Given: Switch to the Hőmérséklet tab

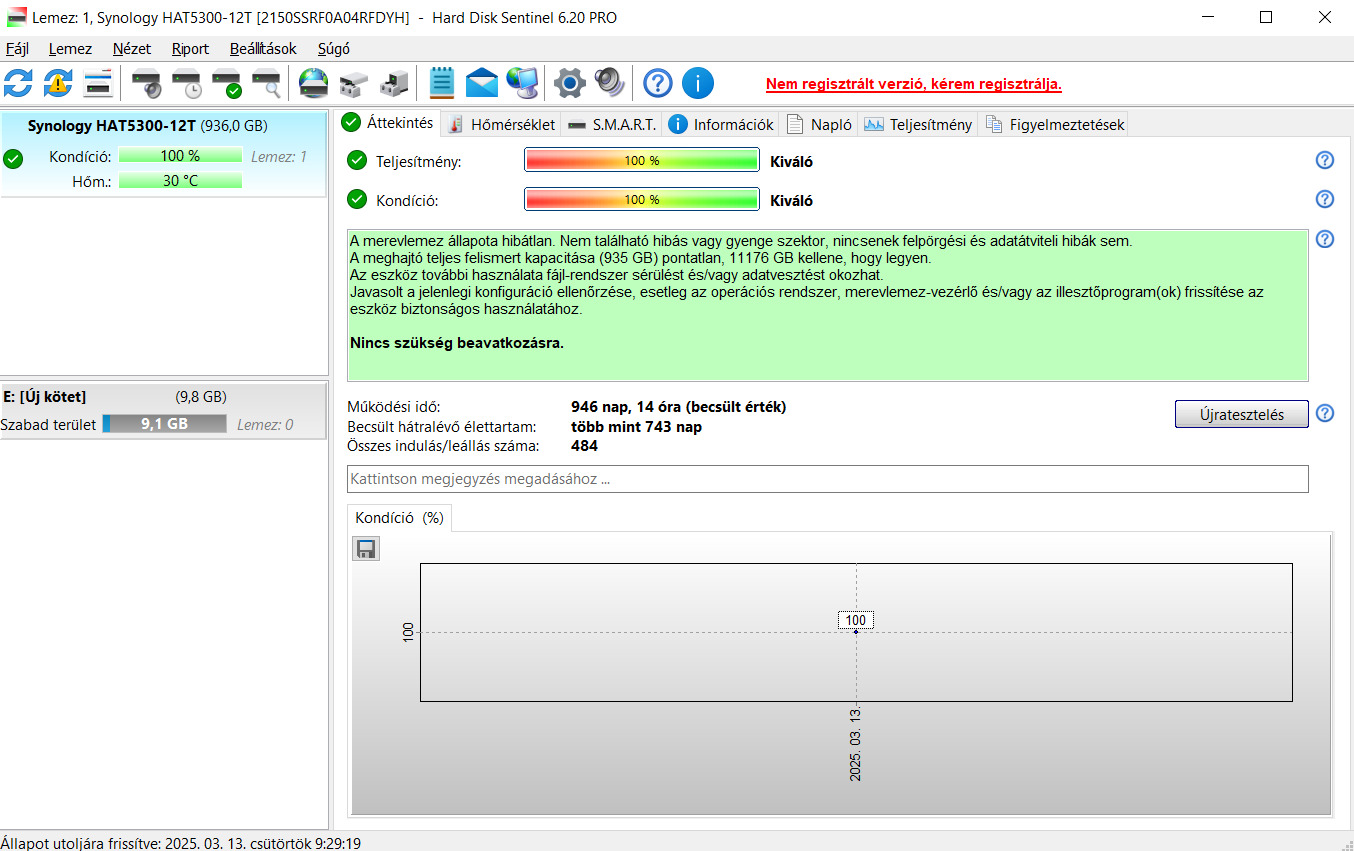Looking at the screenshot, I should click(x=501, y=124).
